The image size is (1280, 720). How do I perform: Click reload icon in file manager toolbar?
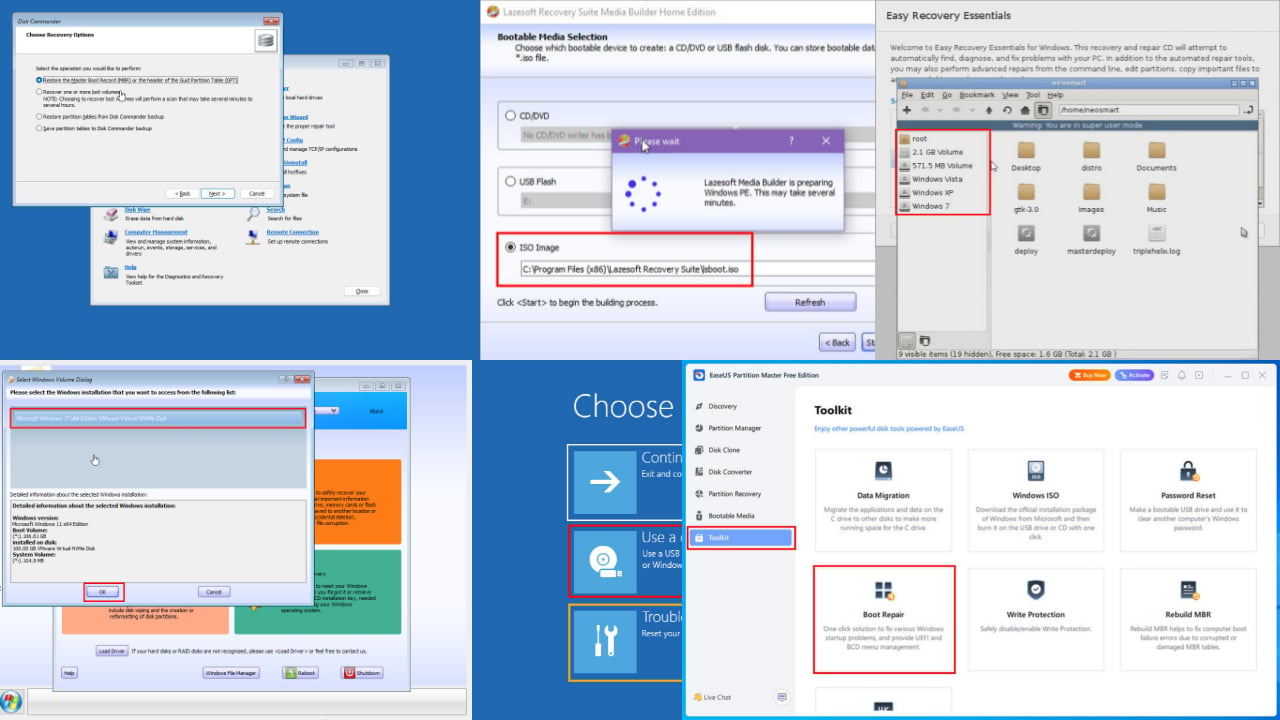(1007, 110)
